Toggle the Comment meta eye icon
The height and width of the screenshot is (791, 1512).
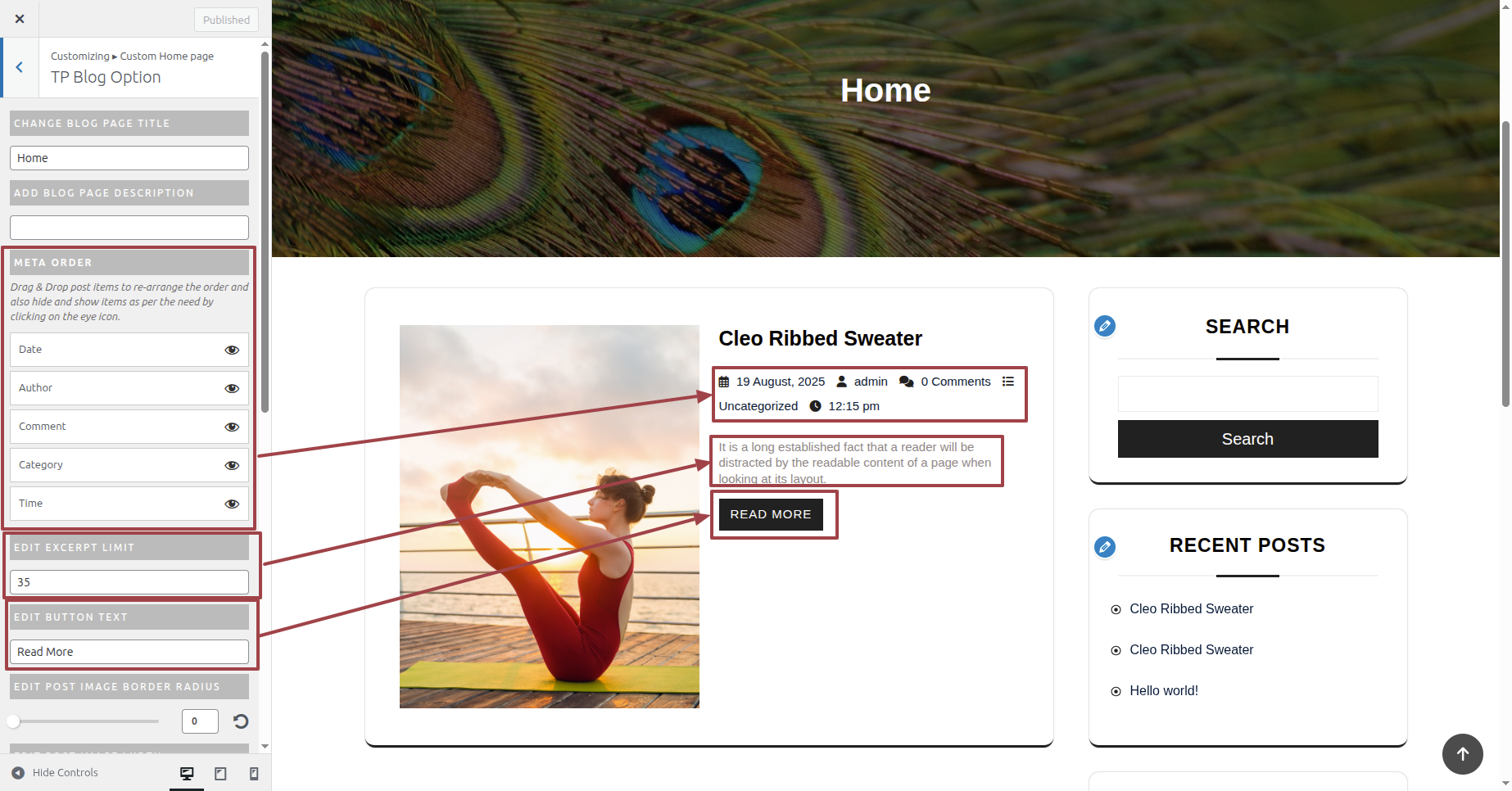232,427
